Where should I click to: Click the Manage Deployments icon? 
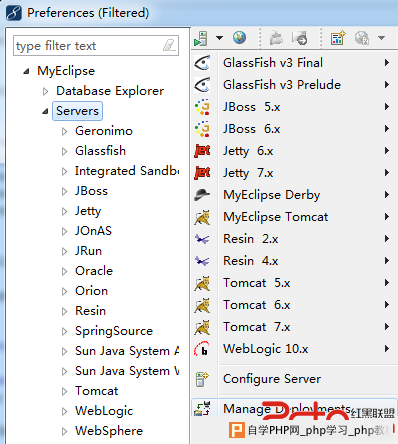tap(202, 408)
